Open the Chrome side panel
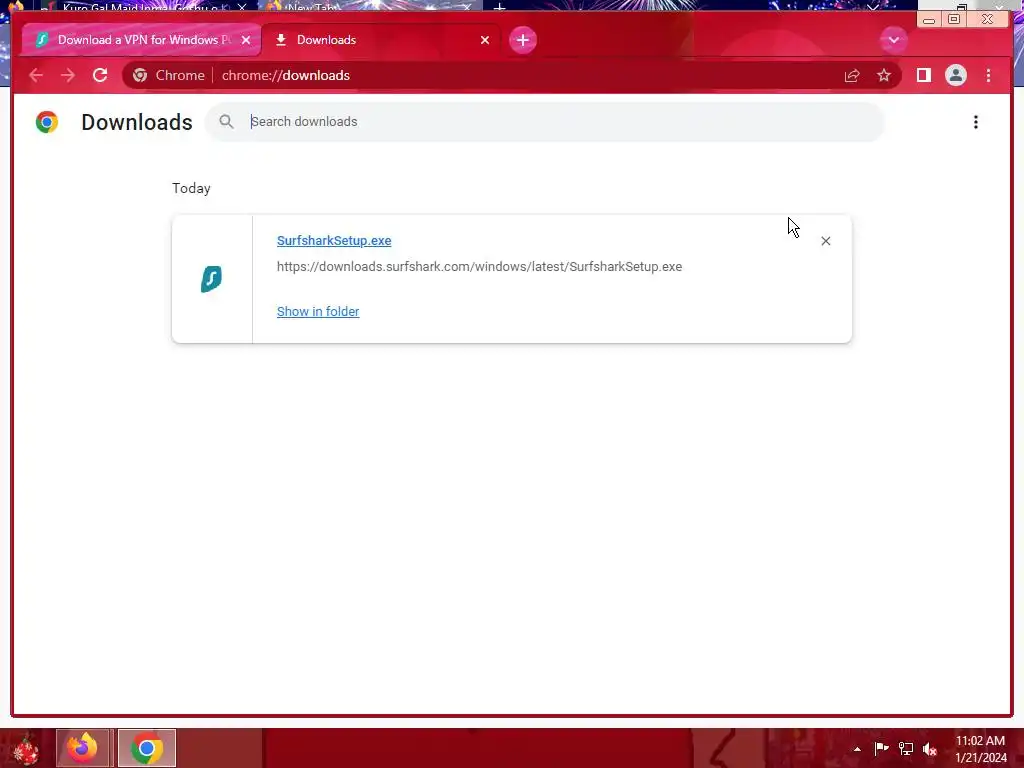Viewport: 1024px width, 768px height. click(923, 75)
